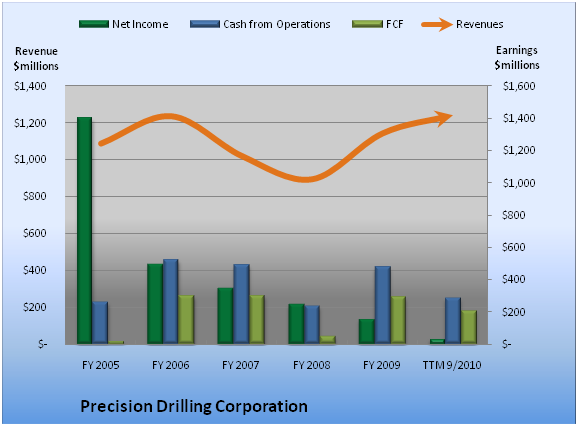This screenshot has width=578, height=426.
Task: Click the FY 2008 FCF bar
Action: click(x=328, y=340)
